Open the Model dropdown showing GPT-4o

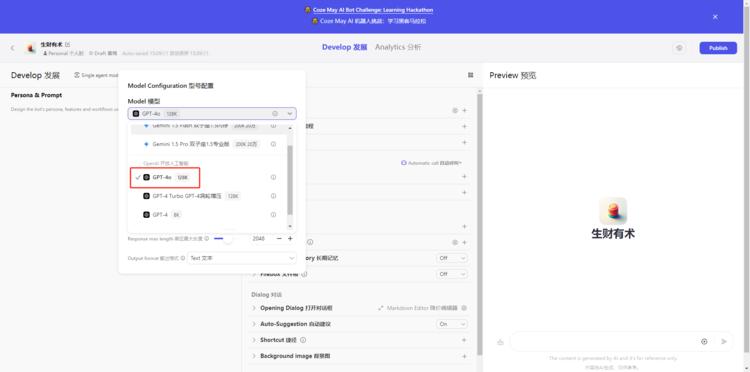(x=212, y=114)
